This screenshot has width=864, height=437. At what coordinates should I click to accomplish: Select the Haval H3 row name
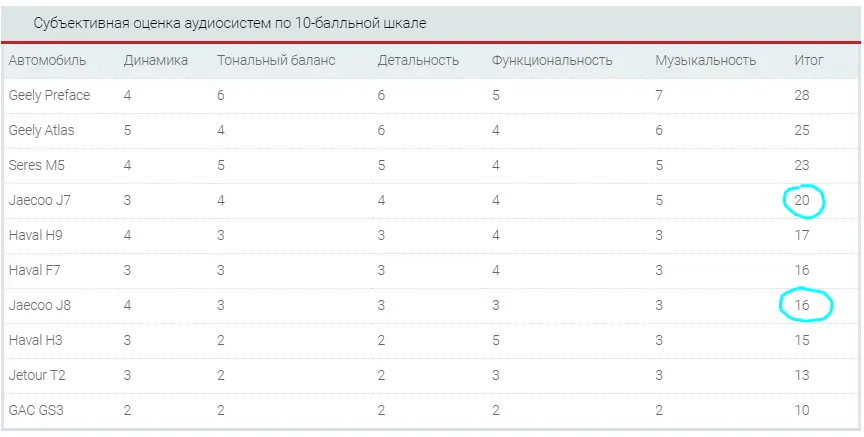point(35,340)
